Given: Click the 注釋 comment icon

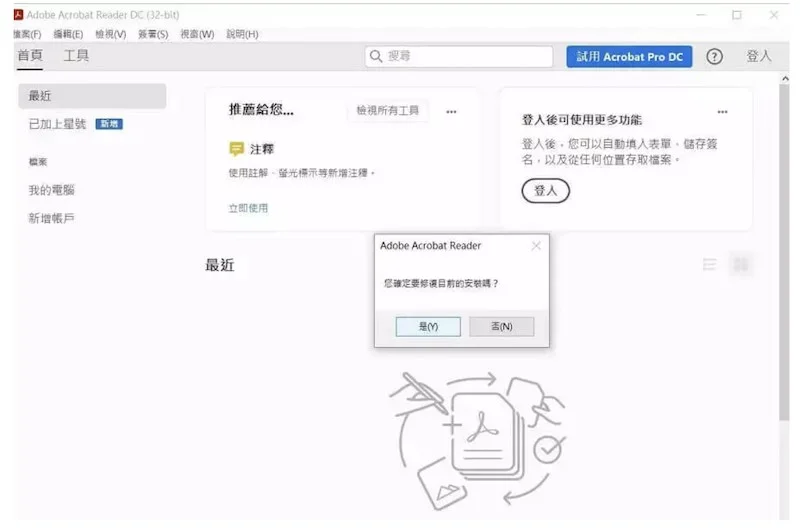Looking at the screenshot, I should pos(236,149).
